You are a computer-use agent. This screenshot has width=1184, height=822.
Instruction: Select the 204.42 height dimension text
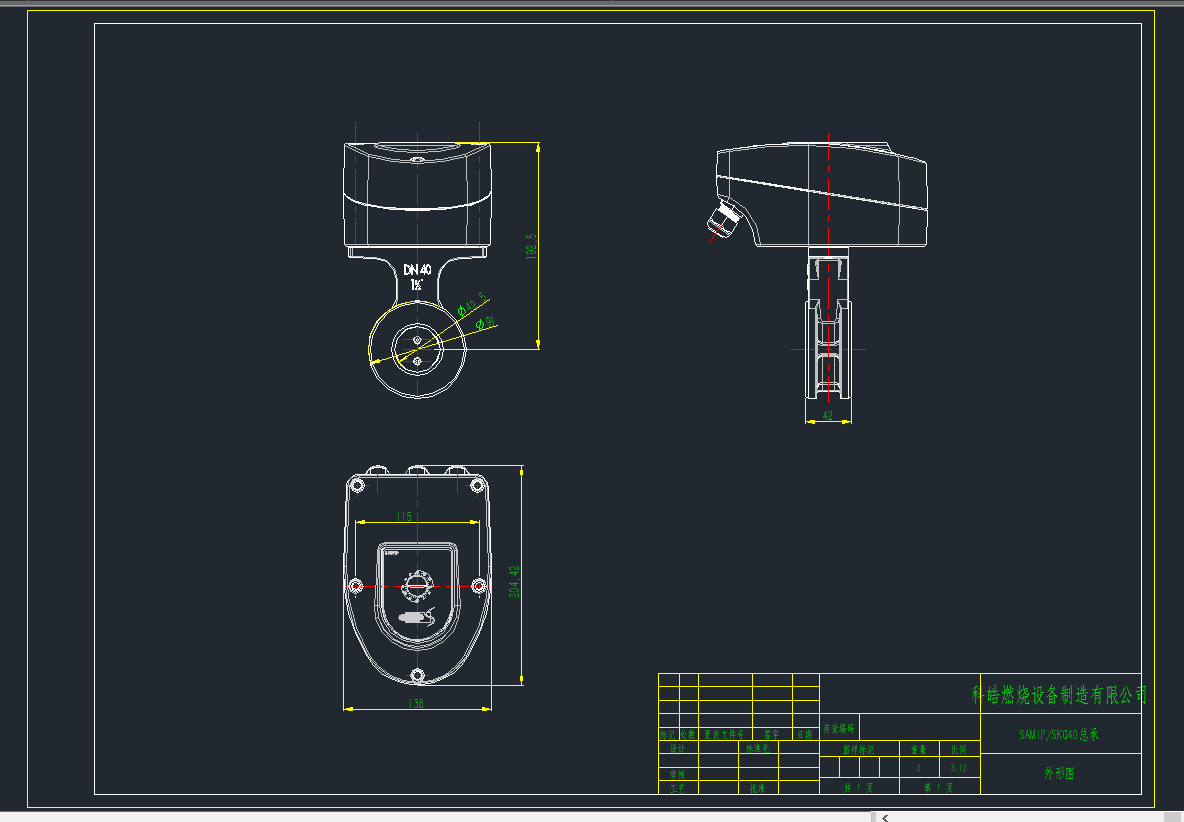(514, 582)
